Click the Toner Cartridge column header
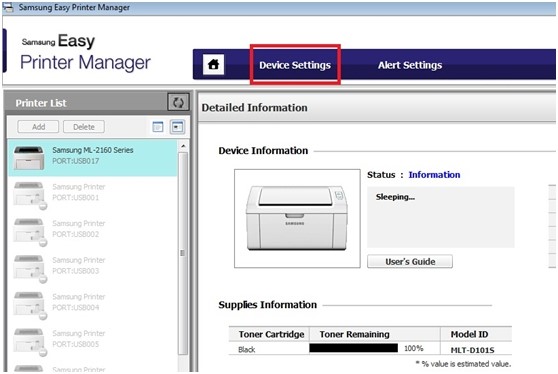 pos(271,335)
